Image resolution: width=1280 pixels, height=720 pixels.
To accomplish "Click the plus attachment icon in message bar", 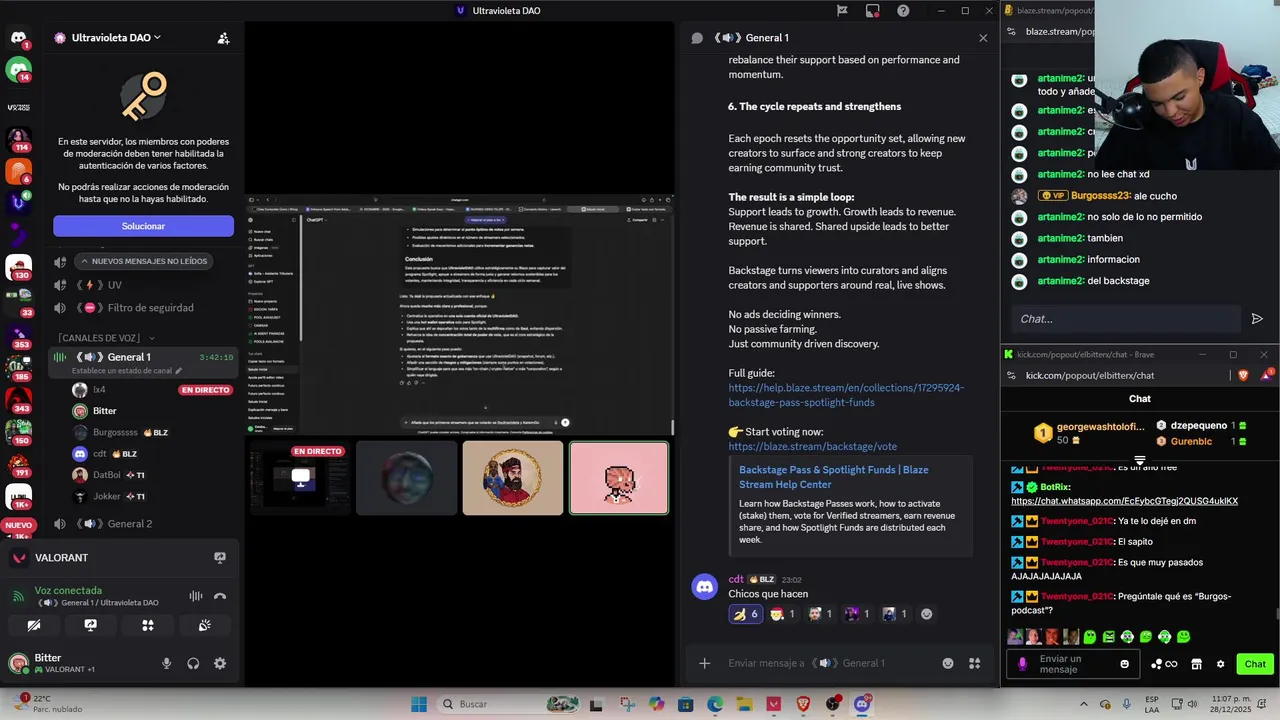I will tap(704, 663).
